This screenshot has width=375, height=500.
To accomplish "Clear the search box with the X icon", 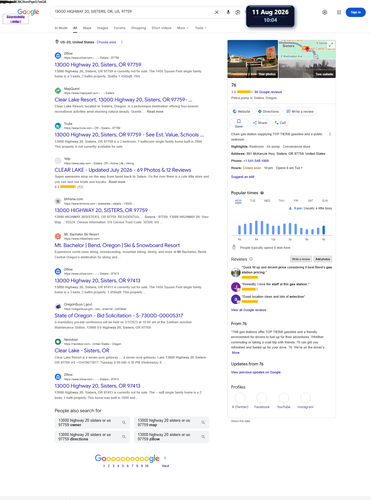I will (217, 12).
